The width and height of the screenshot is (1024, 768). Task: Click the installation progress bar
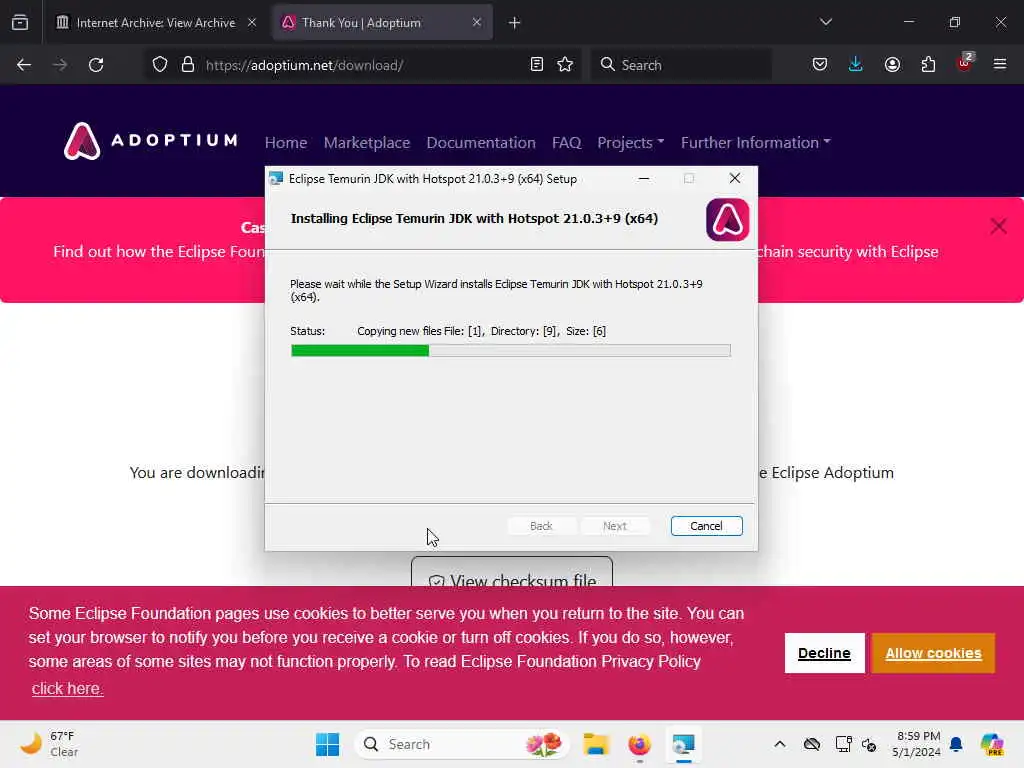[x=511, y=351]
